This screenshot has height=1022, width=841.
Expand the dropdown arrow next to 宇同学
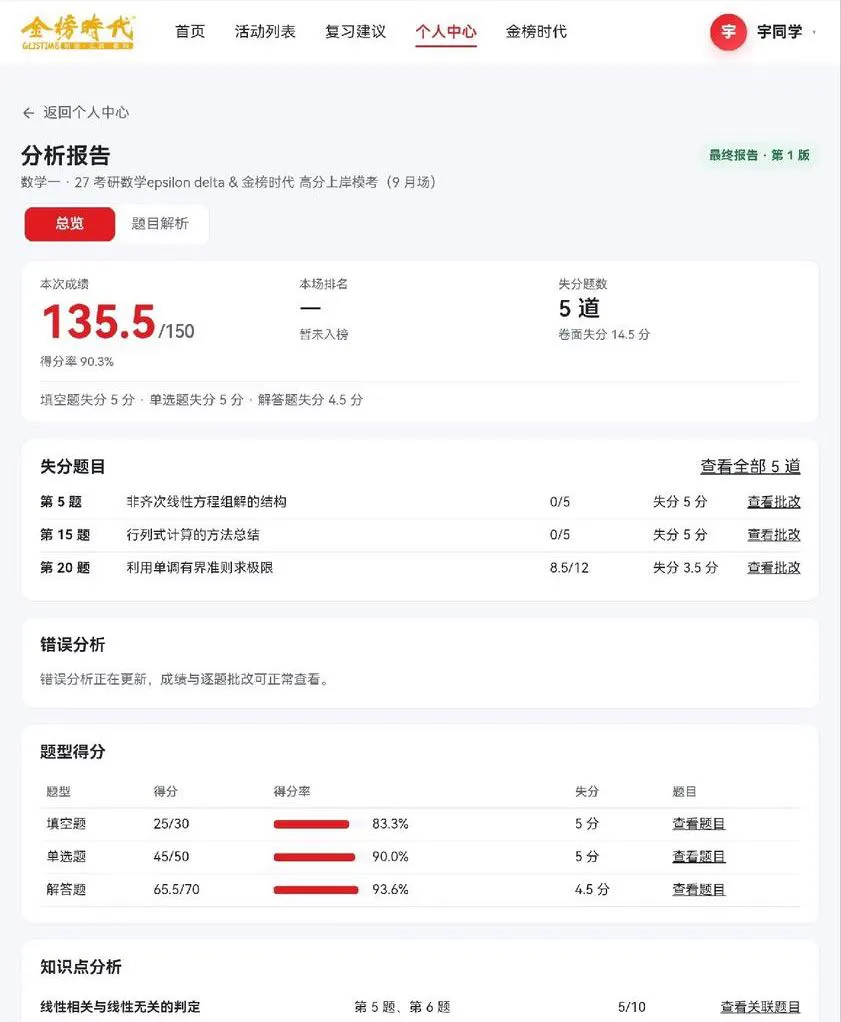pyautogui.click(x=814, y=31)
